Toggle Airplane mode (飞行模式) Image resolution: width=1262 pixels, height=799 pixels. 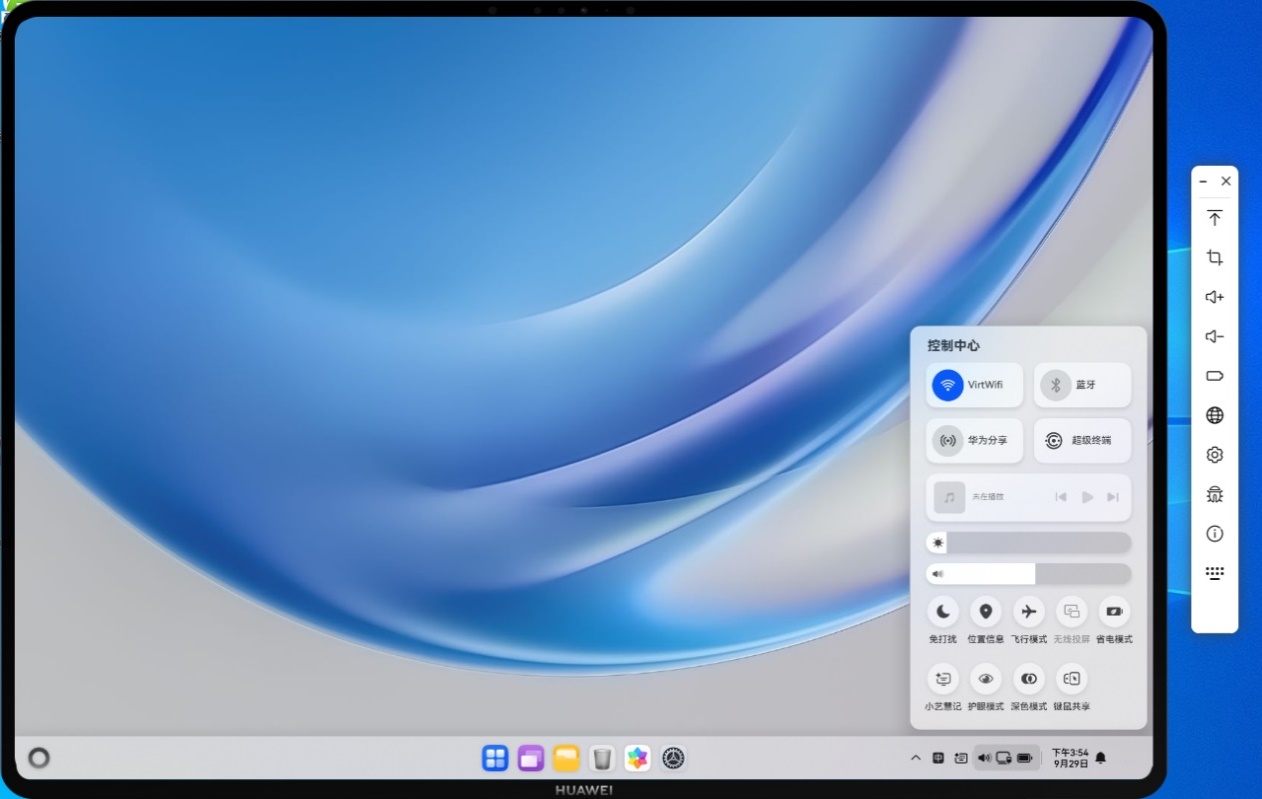point(1029,611)
